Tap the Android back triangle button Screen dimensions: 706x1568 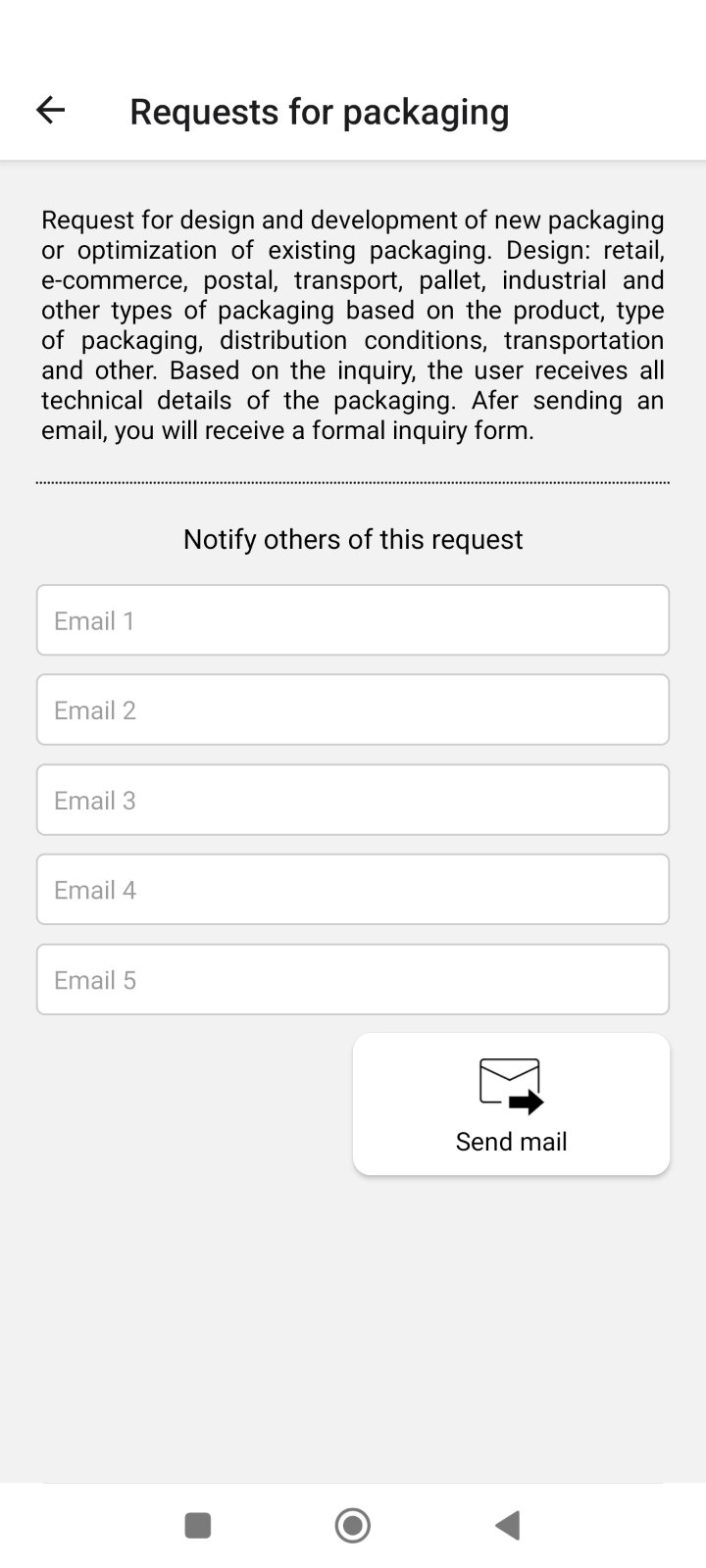[507, 1525]
